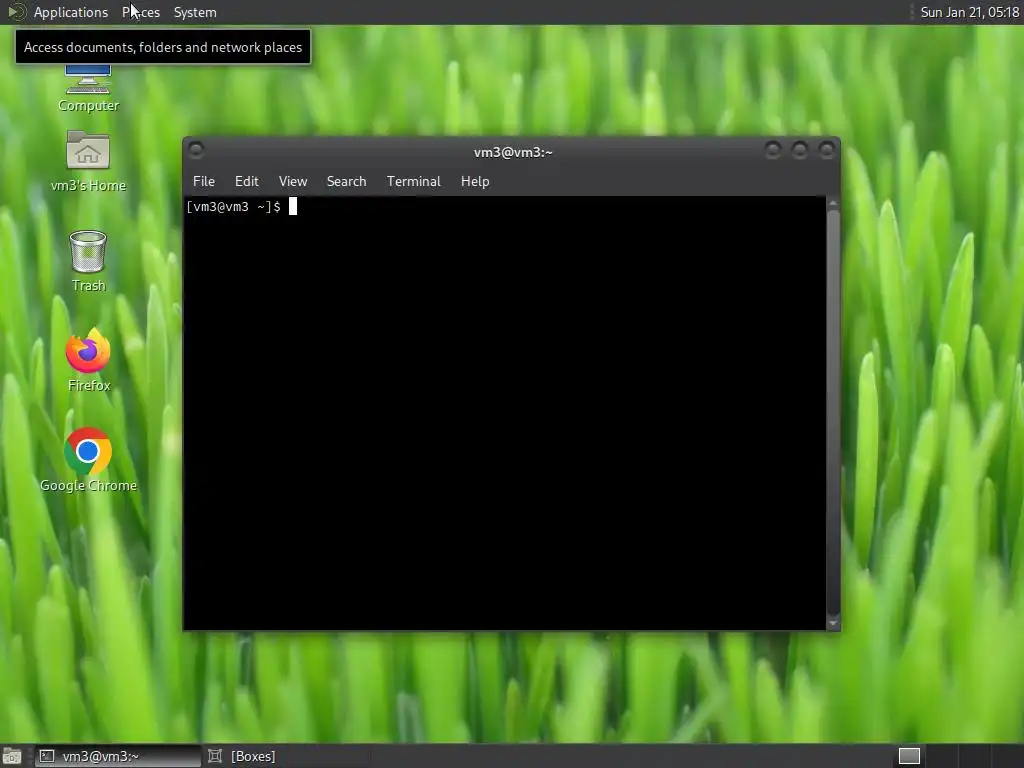Maximize the terminal window

point(799,151)
